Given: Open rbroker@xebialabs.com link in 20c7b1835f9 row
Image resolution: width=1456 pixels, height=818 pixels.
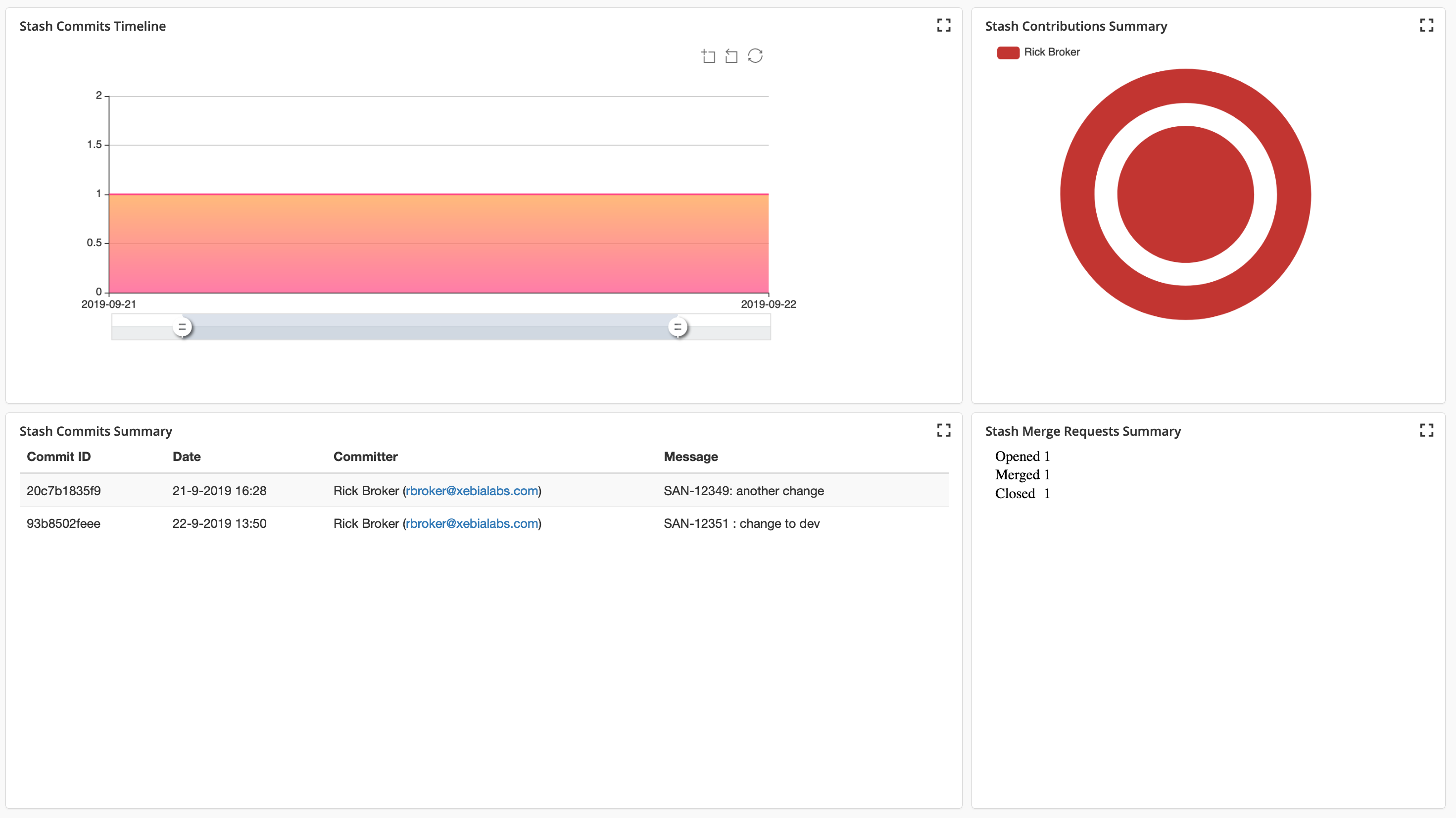Looking at the screenshot, I should [472, 491].
